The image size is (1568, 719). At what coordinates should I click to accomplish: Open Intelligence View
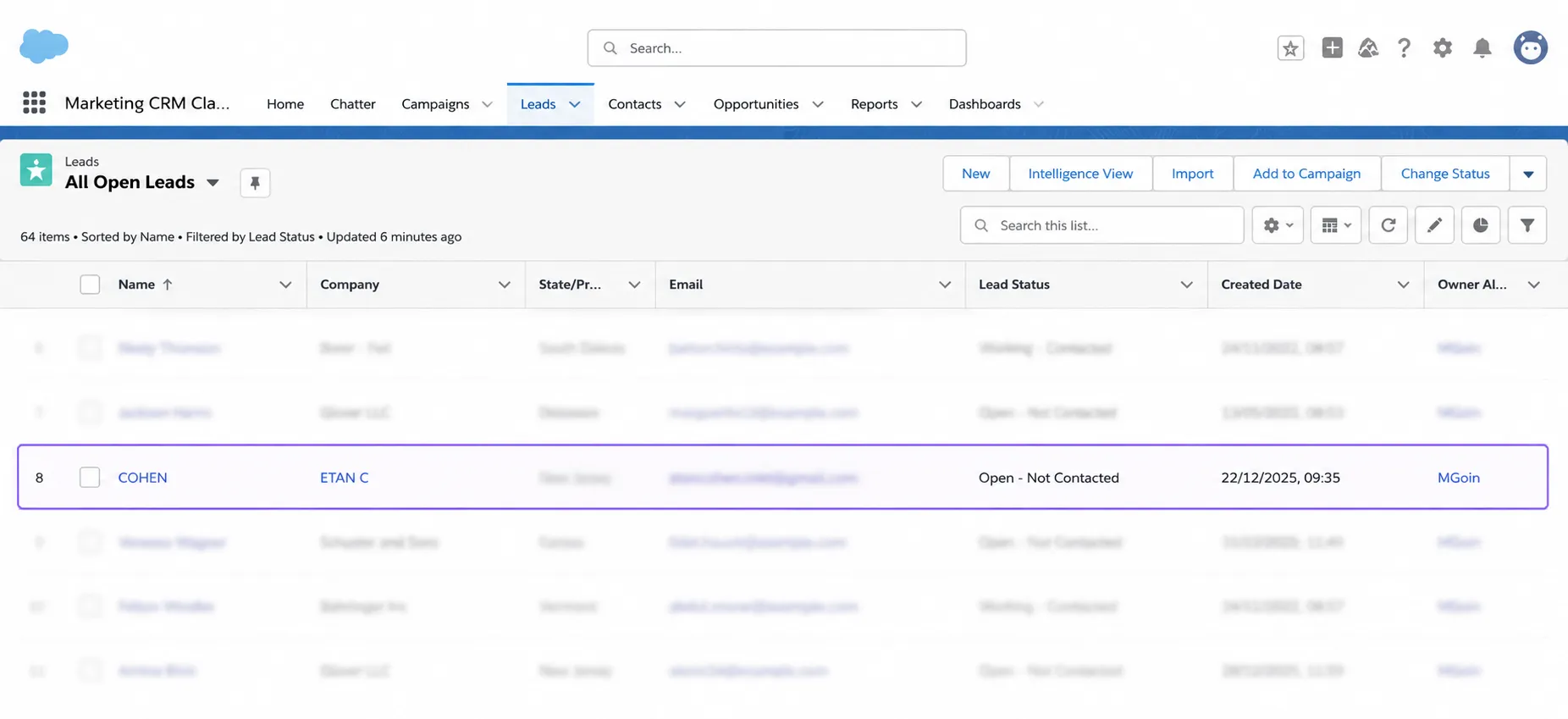1080,174
